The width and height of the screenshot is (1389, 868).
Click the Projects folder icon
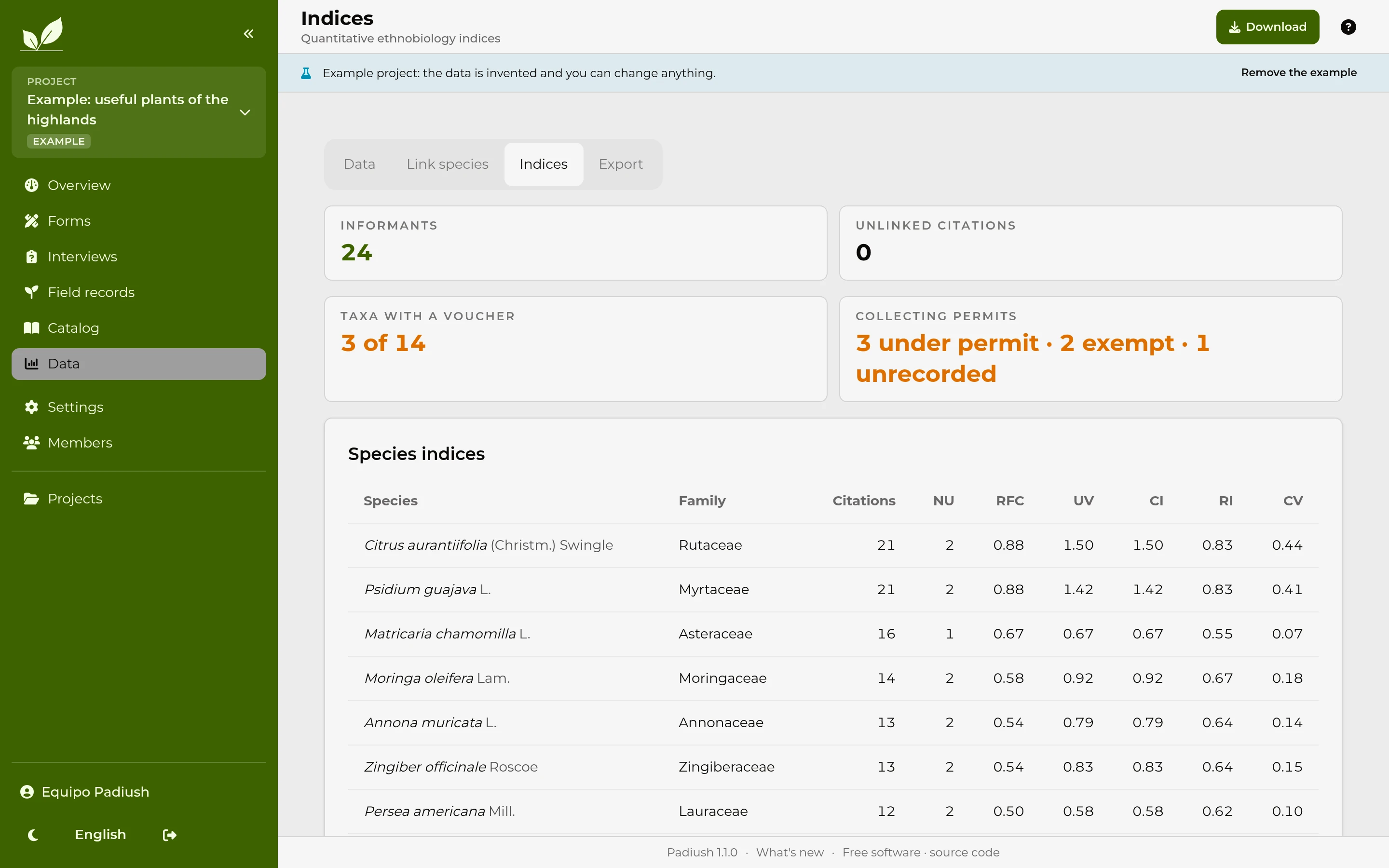(x=31, y=498)
